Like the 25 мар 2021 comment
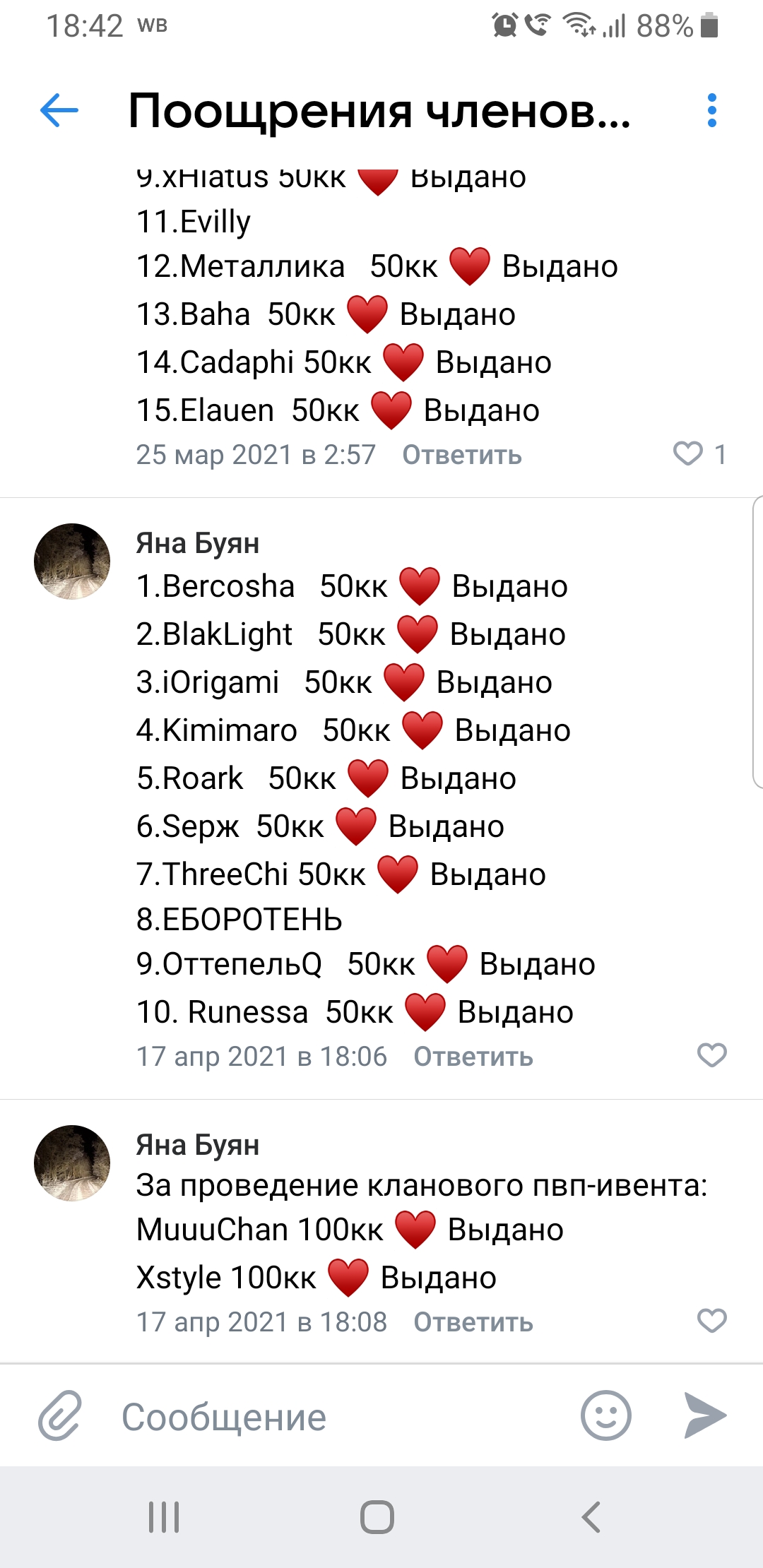Viewport: 763px width, 1568px height. click(x=688, y=453)
